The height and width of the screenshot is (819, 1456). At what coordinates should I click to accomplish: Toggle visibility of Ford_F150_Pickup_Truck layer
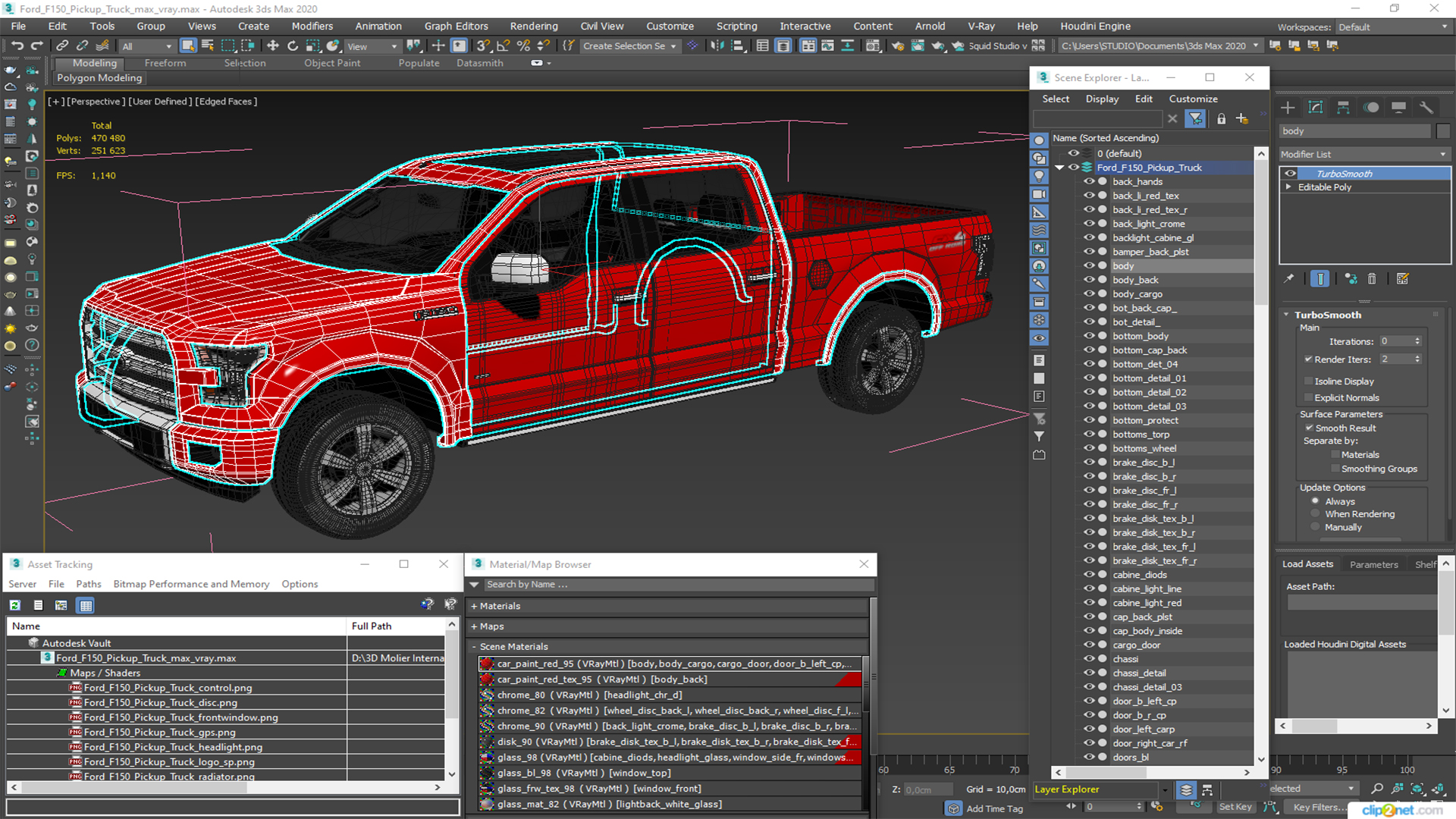click(x=1074, y=168)
